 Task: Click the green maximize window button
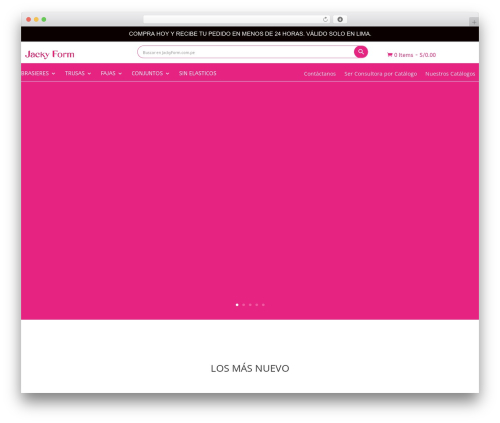click(44, 19)
